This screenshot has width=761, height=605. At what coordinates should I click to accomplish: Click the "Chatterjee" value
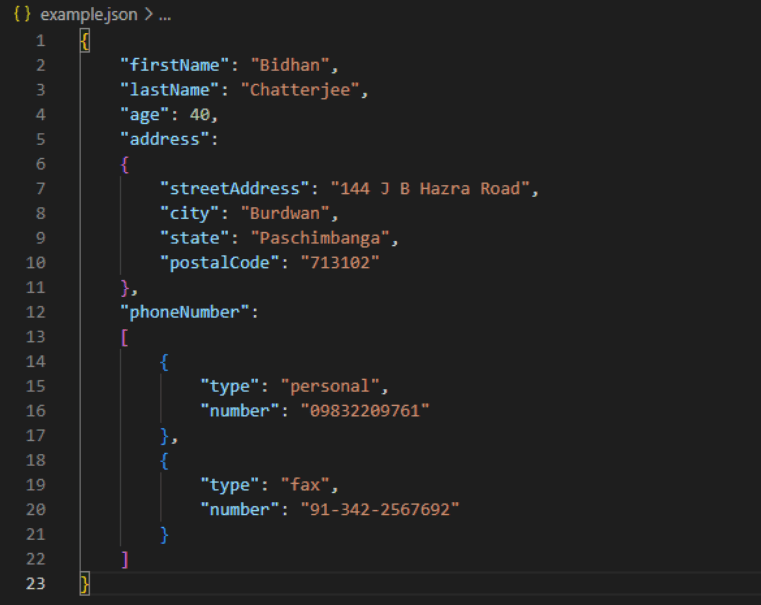pyautogui.click(x=300, y=90)
